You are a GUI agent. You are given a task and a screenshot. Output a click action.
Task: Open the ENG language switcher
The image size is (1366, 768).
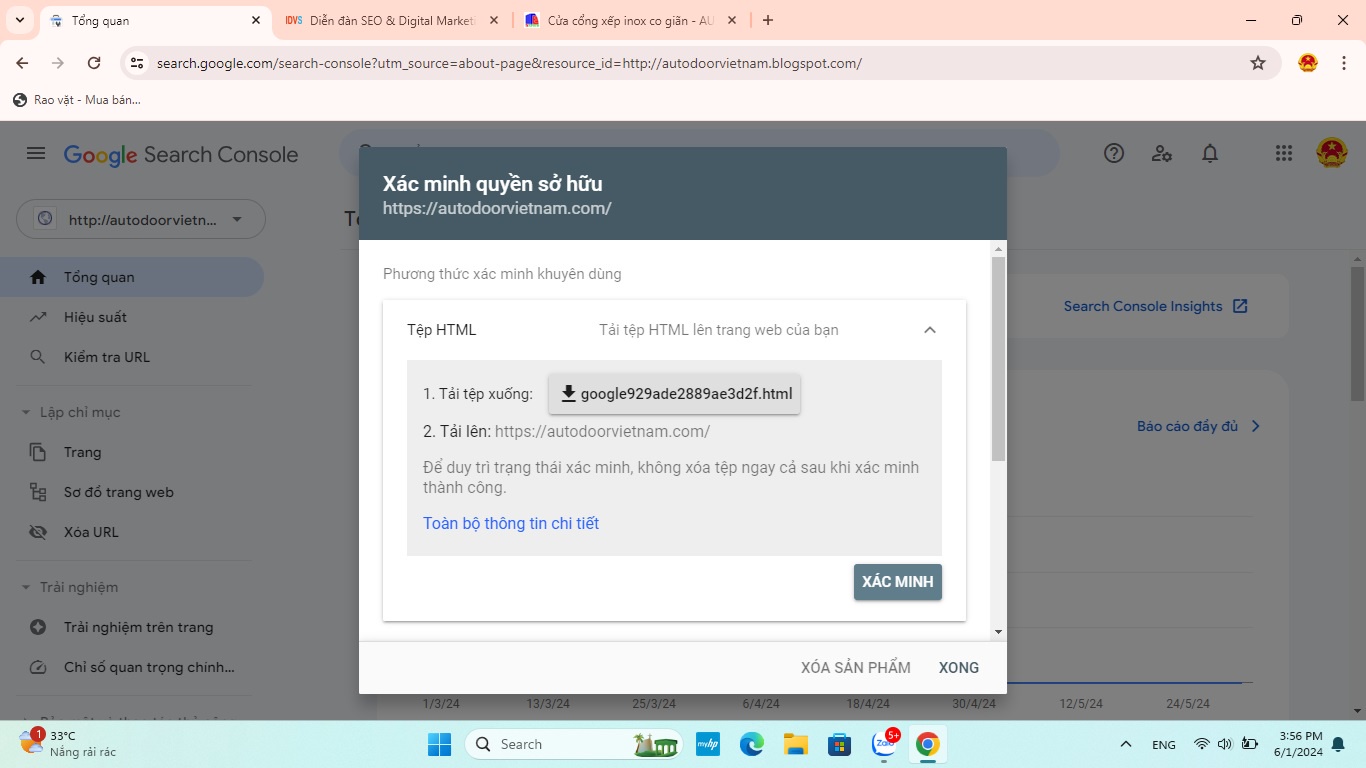(x=1164, y=744)
